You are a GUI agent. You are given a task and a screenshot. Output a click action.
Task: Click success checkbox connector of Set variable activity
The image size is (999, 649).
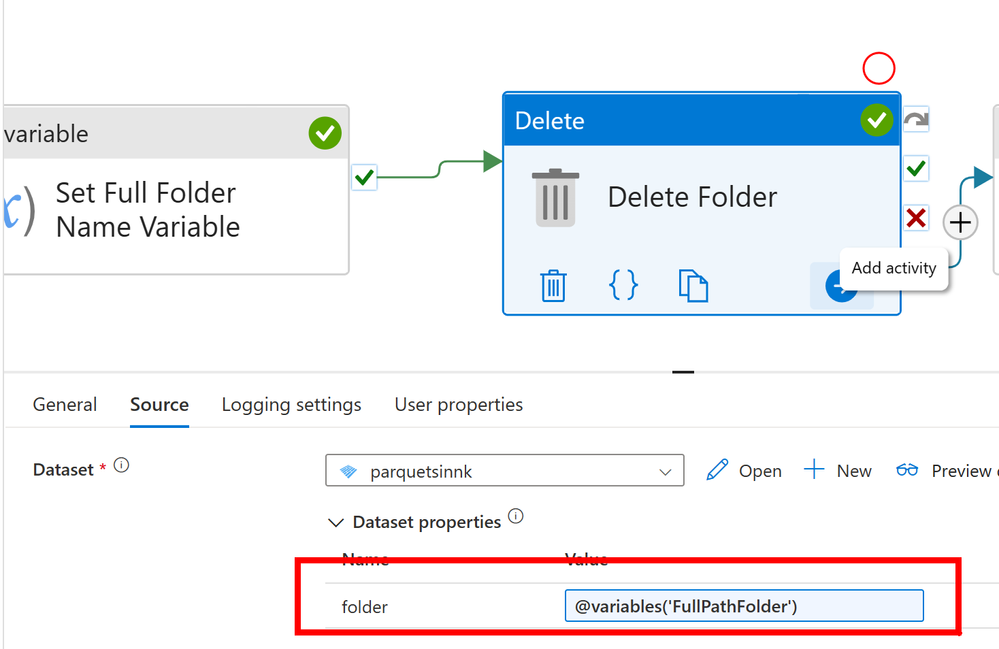[364, 177]
